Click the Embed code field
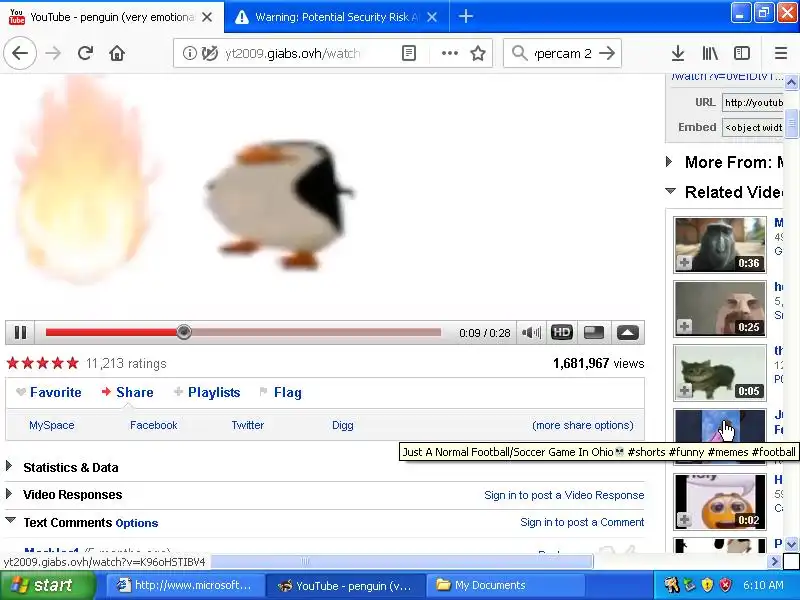The image size is (800, 600). [753, 127]
